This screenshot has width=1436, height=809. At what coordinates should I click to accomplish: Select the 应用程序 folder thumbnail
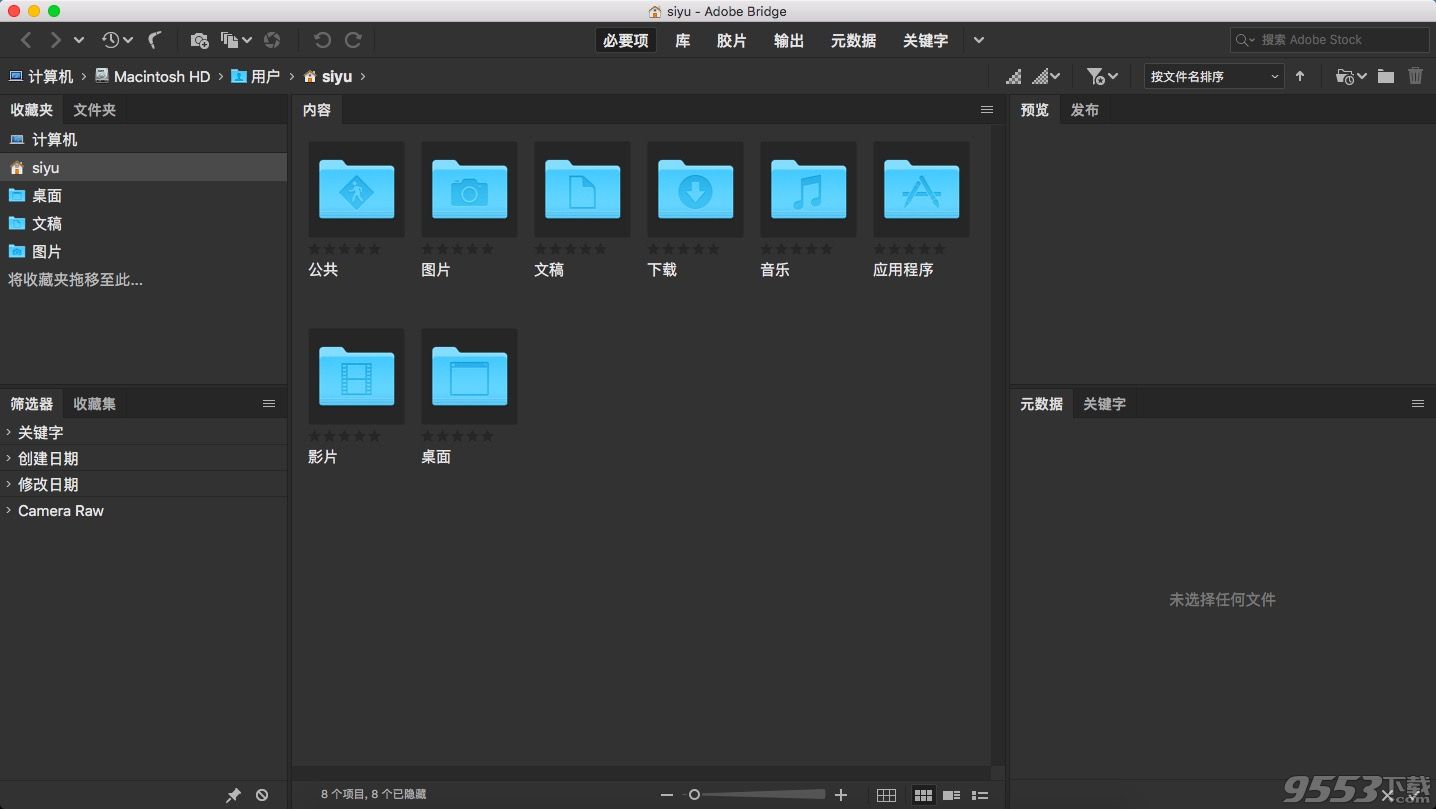pyautogui.click(x=922, y=189)
